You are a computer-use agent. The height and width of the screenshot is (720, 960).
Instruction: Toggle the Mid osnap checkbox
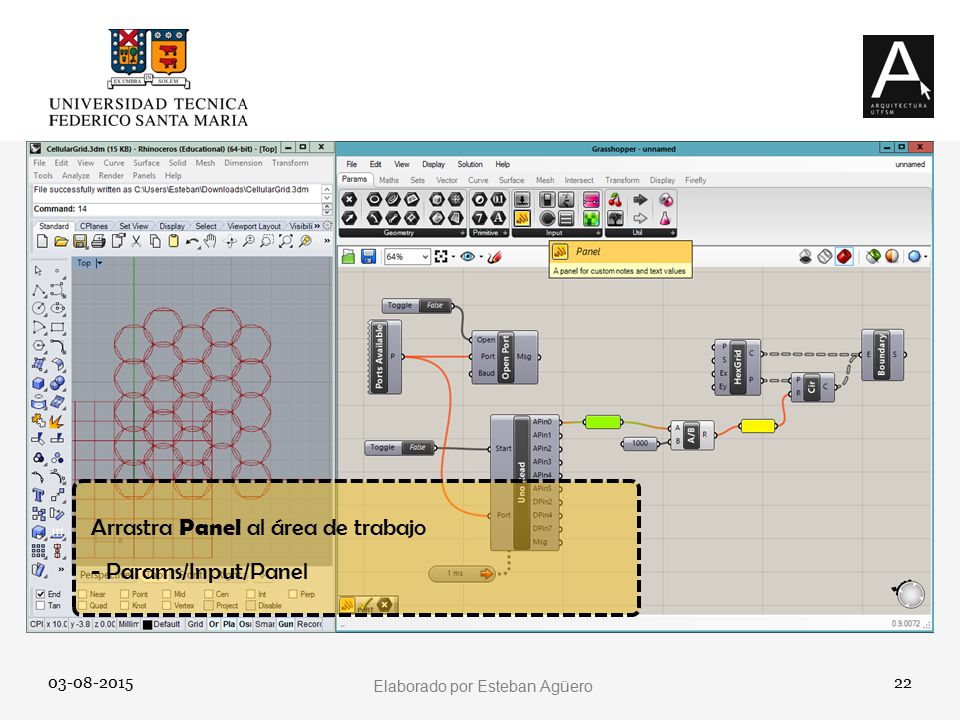pos(167,594)
